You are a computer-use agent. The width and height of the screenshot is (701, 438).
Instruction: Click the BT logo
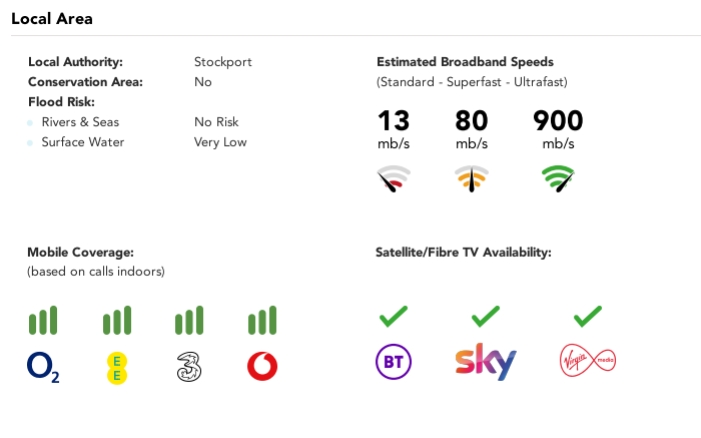(x=393, y=361)
